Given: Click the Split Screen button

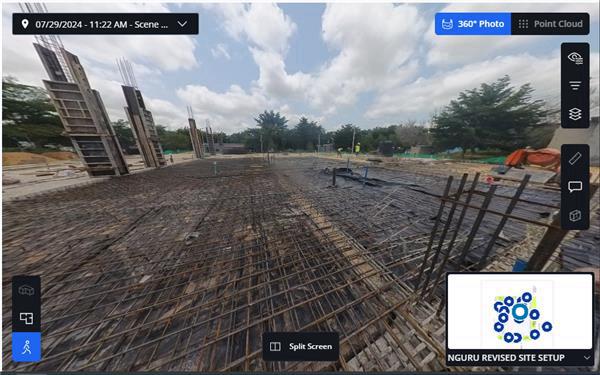Looking at the screenshot, I should point(301,346).
